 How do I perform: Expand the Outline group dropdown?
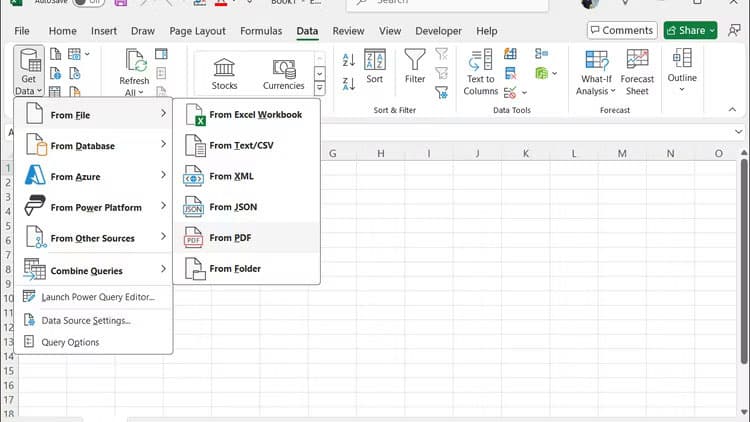click(682, 68)
